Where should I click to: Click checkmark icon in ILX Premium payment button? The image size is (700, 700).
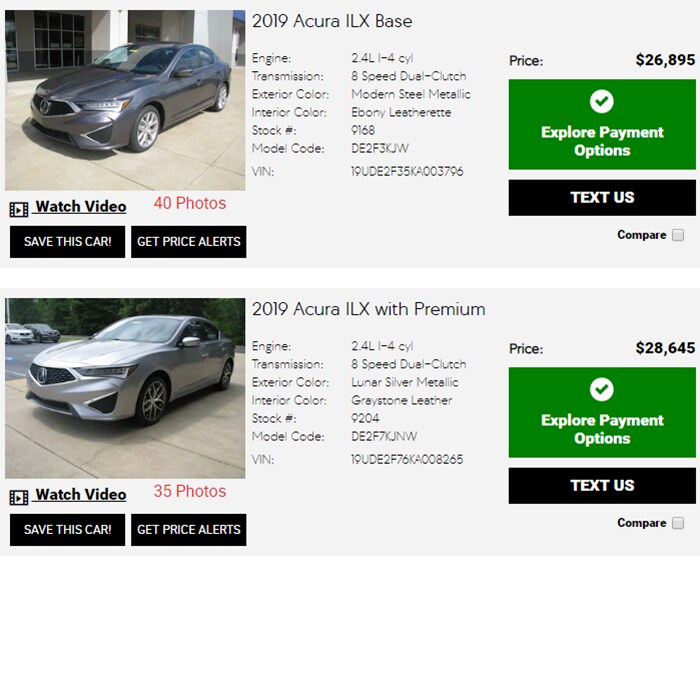[601, 389]
